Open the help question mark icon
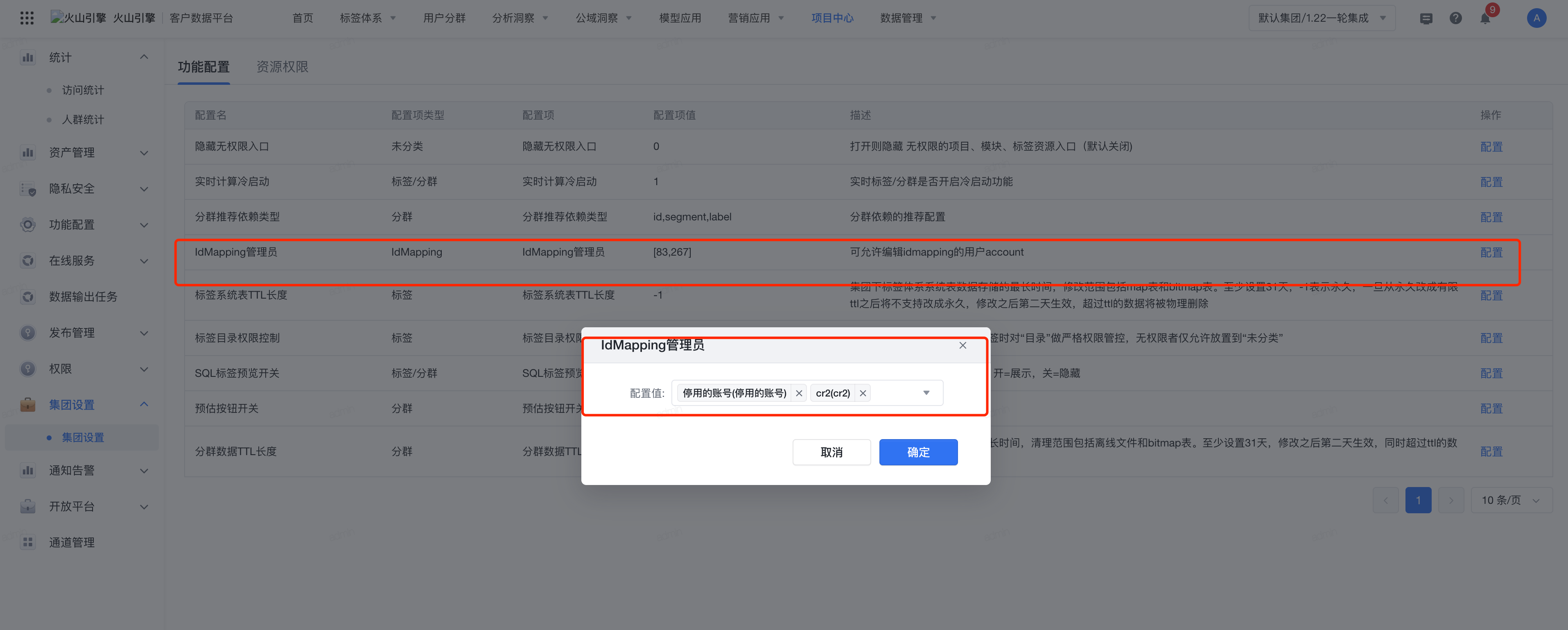 tap(1455, 18)
